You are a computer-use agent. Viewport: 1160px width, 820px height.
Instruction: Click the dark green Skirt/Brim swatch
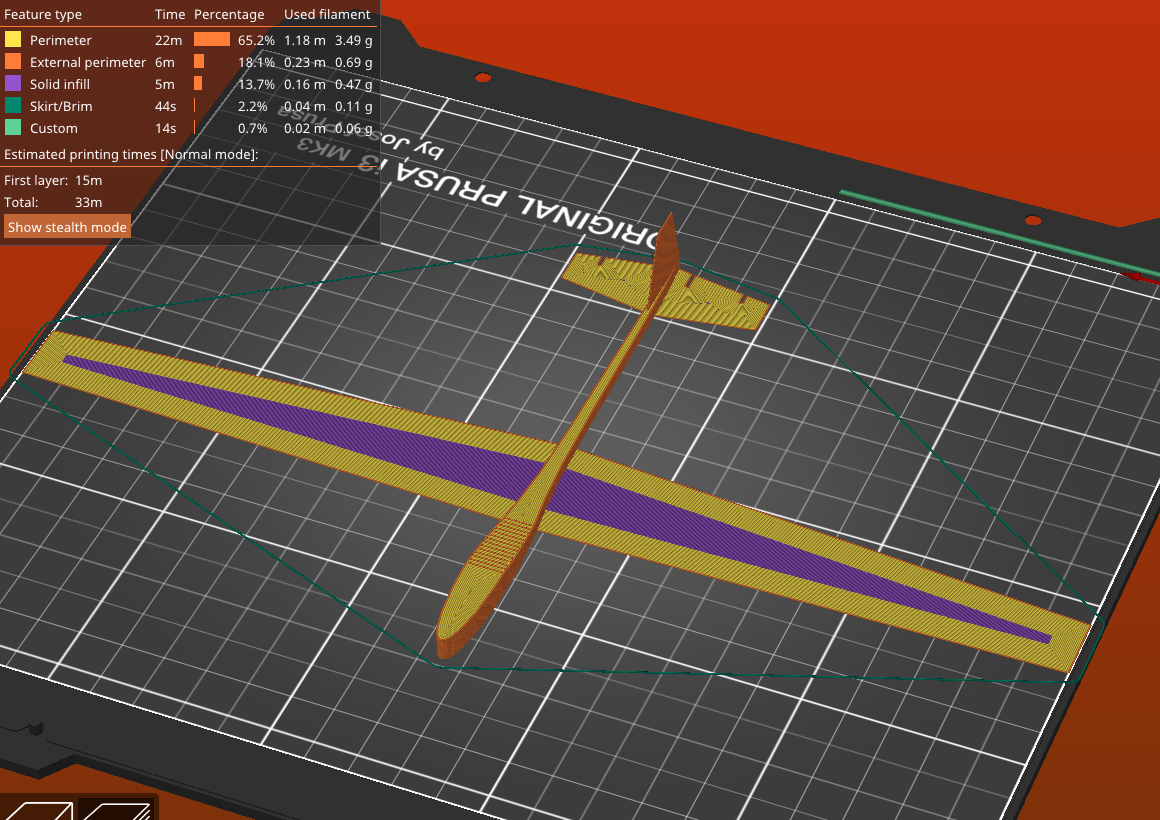13,106
